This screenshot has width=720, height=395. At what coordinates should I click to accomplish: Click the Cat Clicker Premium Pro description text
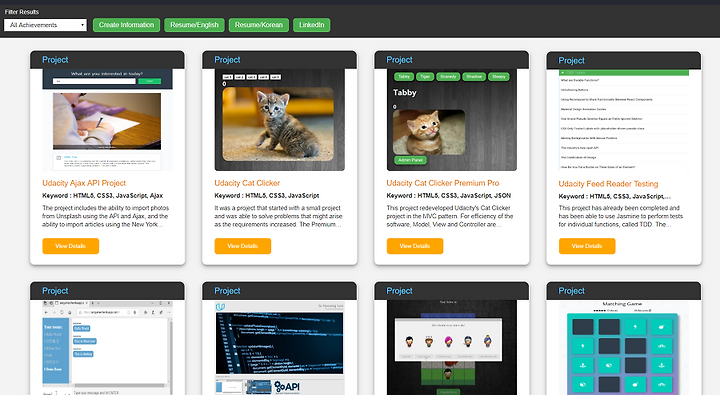coord(450,216)
